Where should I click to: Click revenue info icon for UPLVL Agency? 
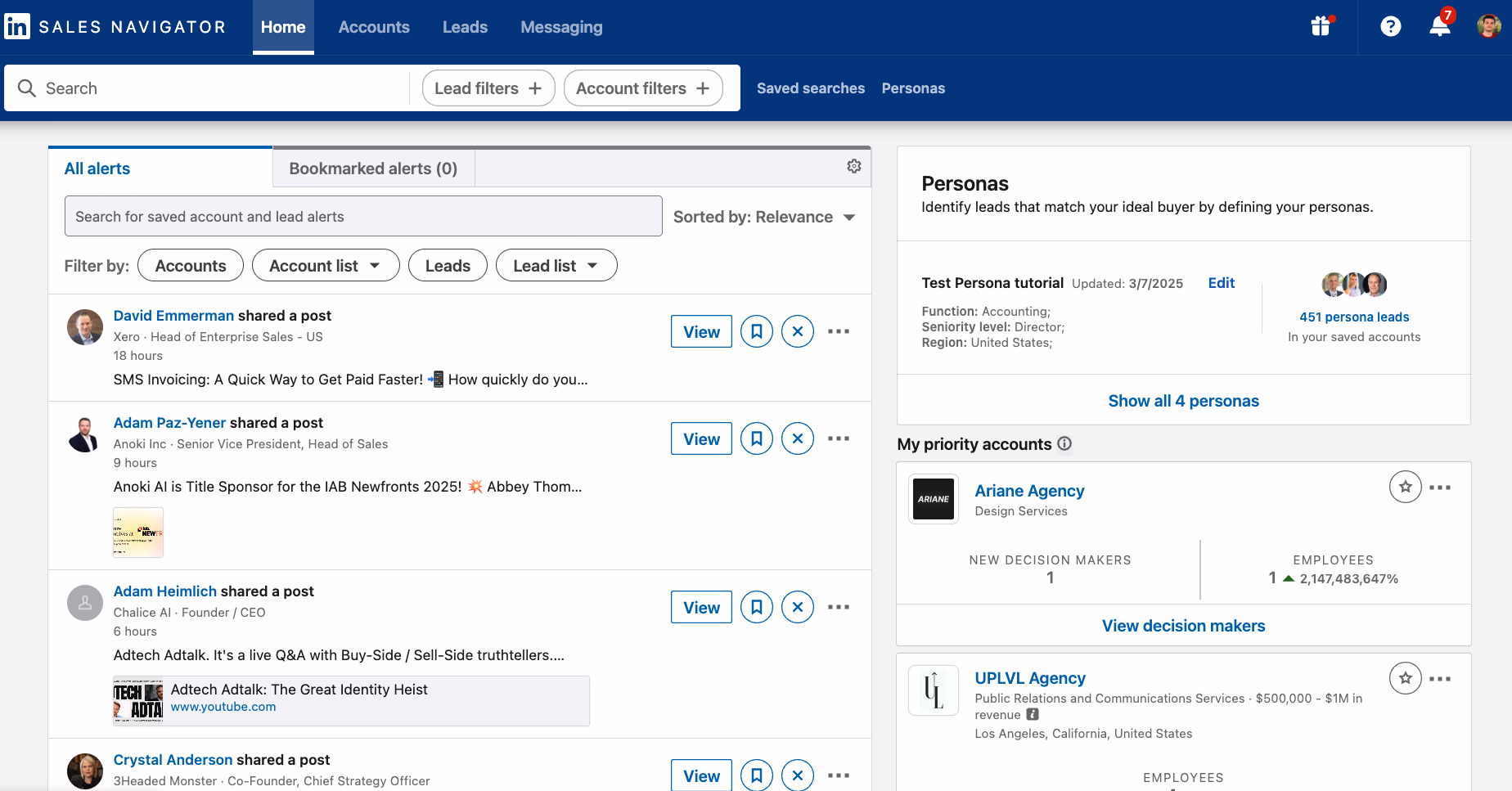tap(1033, 714)
